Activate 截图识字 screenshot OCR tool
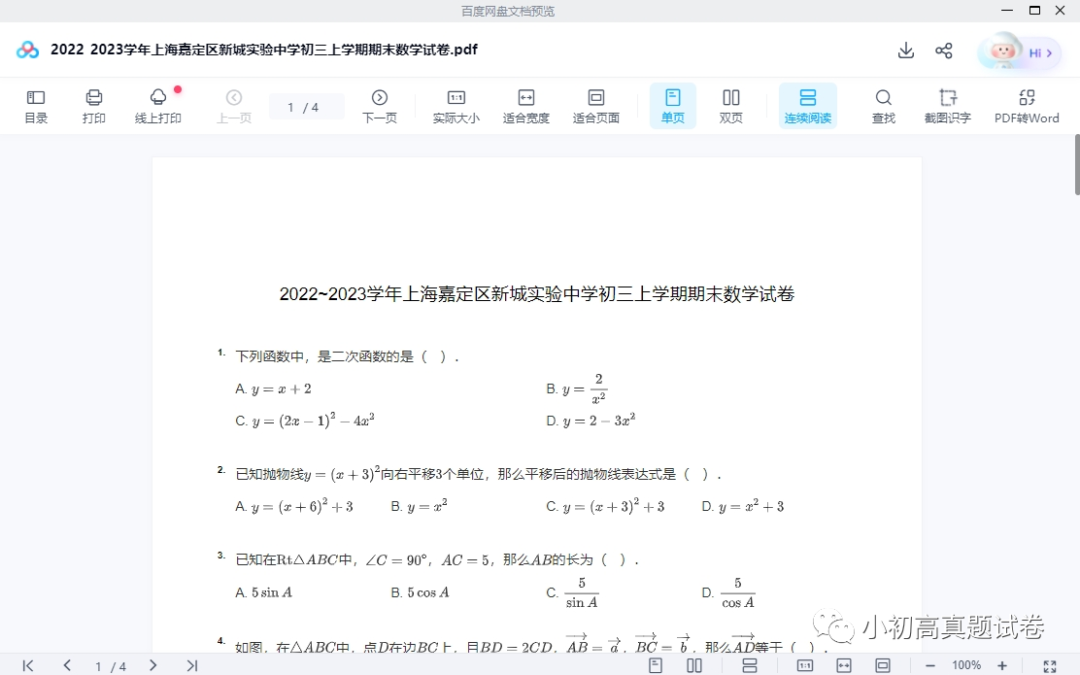The width and height of the screenshot is (1080, 675). [948, 106]
